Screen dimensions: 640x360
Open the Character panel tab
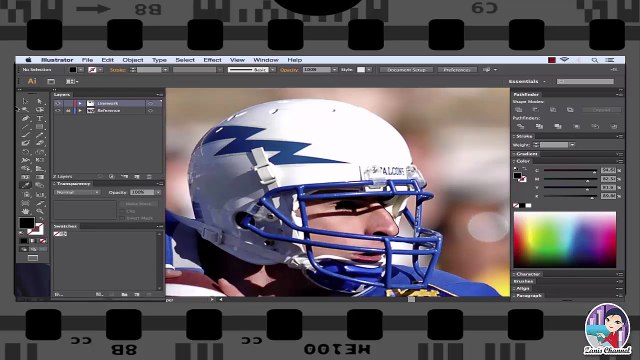[x=528, y=274]
